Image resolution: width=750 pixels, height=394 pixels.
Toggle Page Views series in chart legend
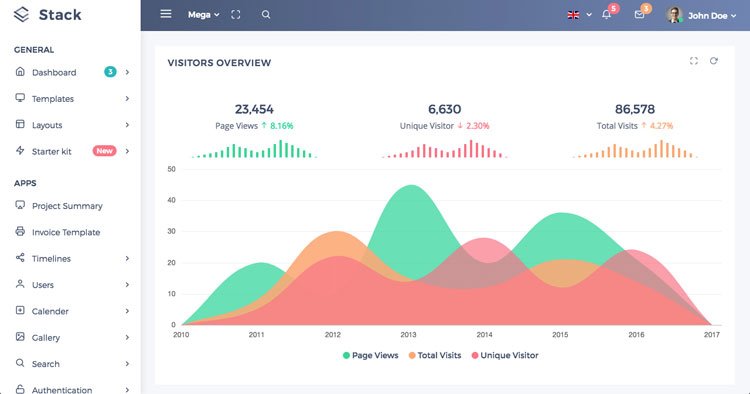371,355
